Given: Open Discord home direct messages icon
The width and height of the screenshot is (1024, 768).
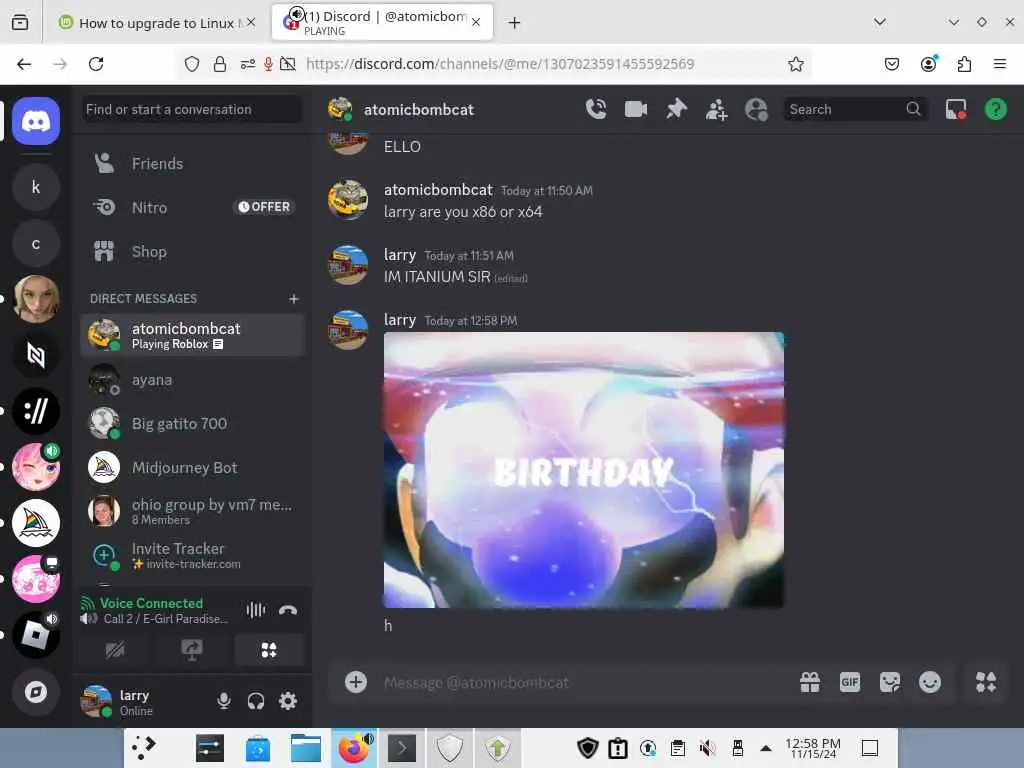Looking at the screenshot, I should 36,121.
